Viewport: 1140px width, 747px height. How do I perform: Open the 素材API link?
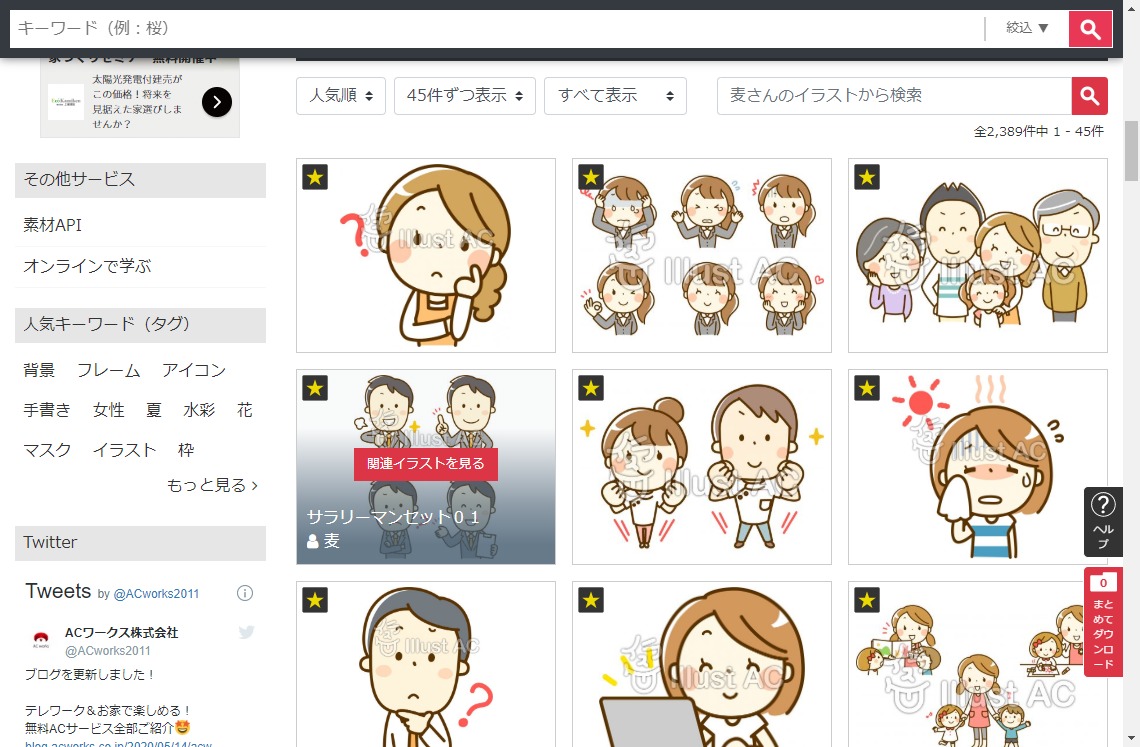point(52,225)
